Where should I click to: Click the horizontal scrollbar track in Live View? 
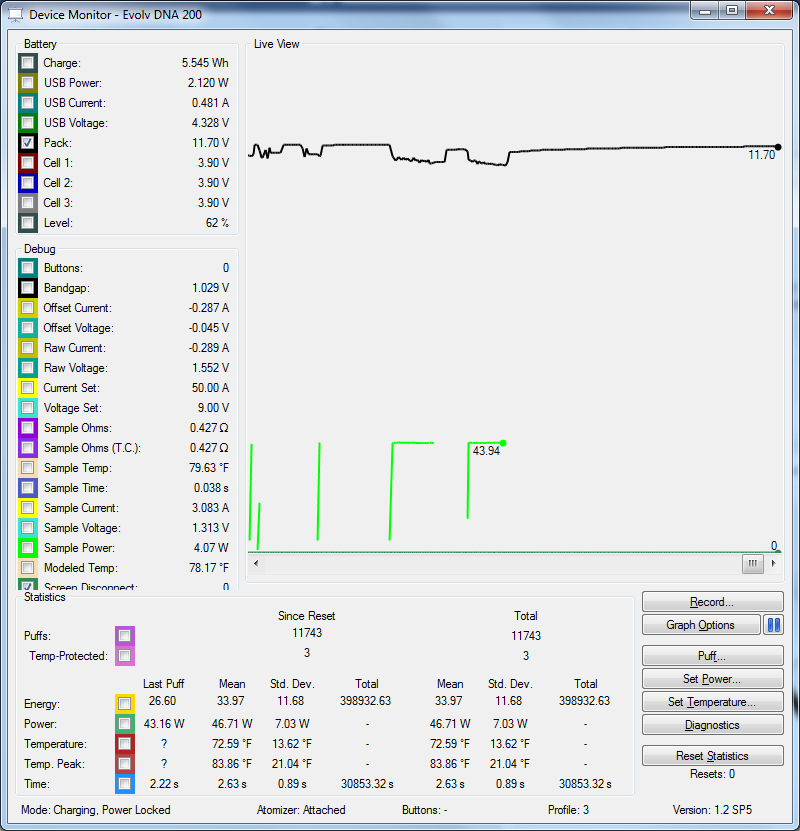[500, 564]
